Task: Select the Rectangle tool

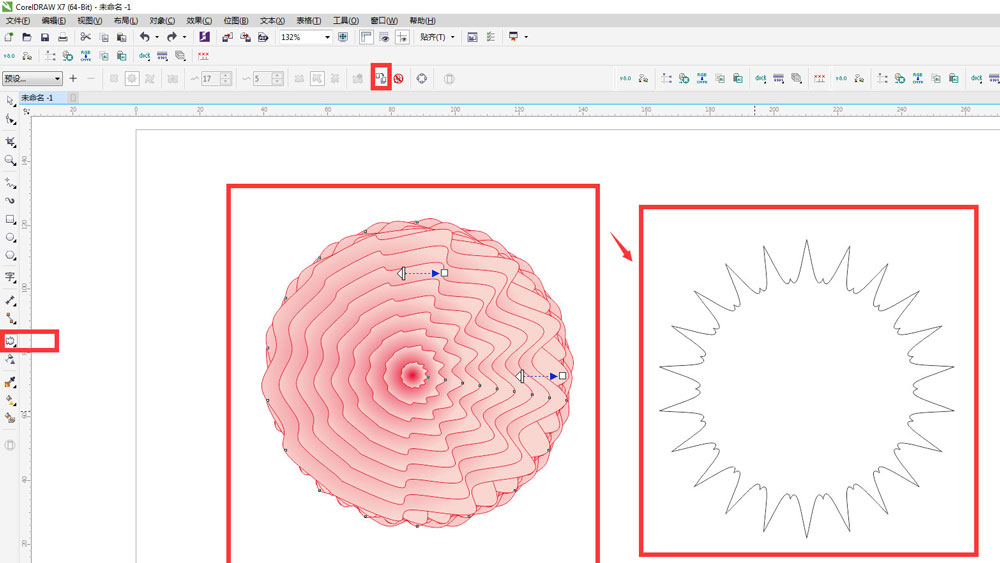Action: pos(10,219)
